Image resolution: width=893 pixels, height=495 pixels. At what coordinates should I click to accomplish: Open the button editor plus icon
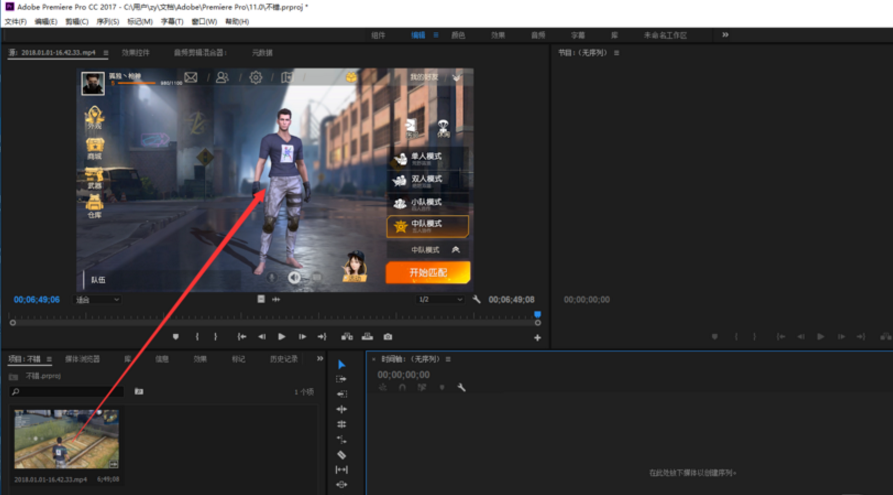[x=537, y=338]
